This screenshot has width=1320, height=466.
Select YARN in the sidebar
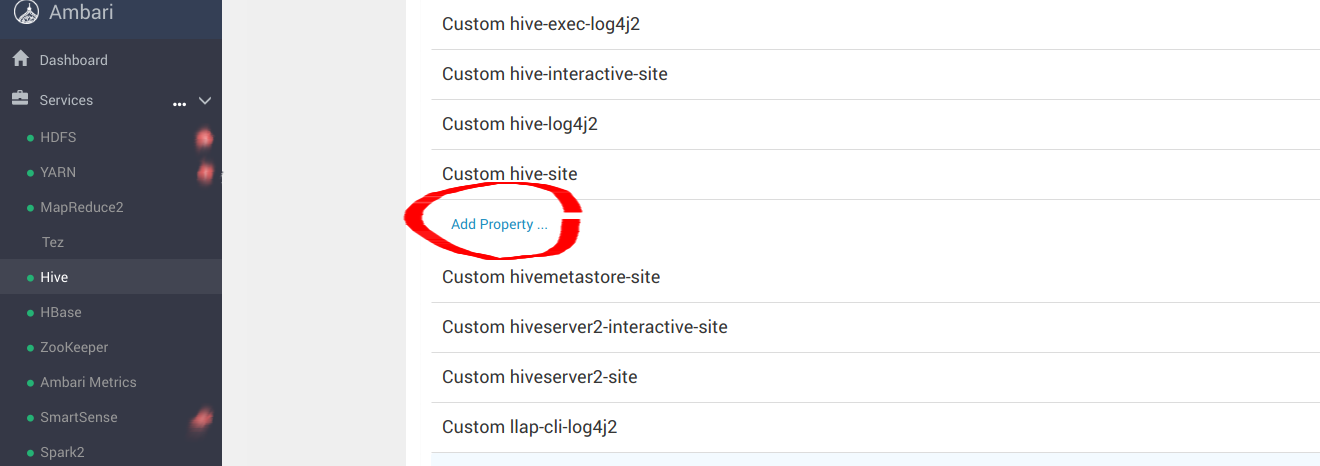(58, 172)
